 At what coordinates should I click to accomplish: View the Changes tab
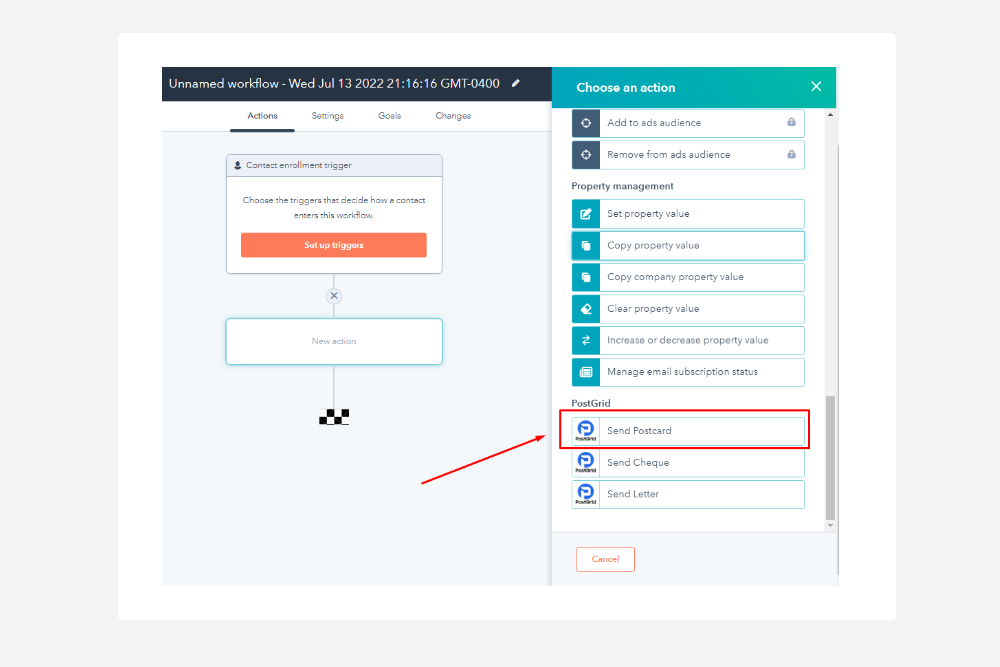(x=453, y=116)
